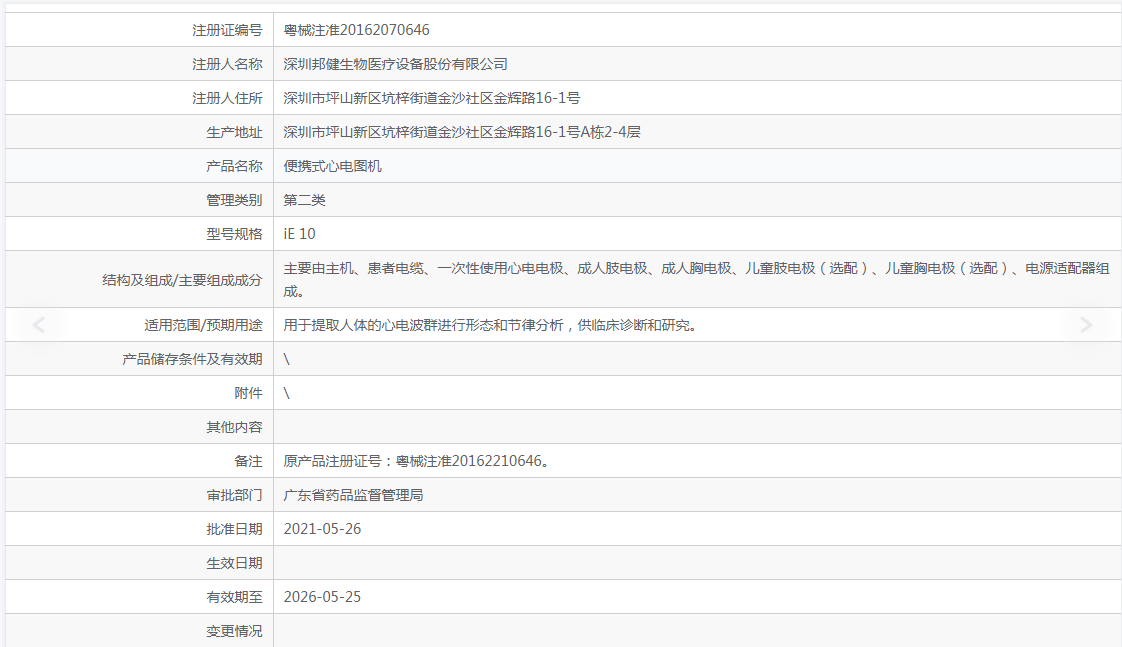
Task: Click the 其他内容 row label
Action: (234, 427)
